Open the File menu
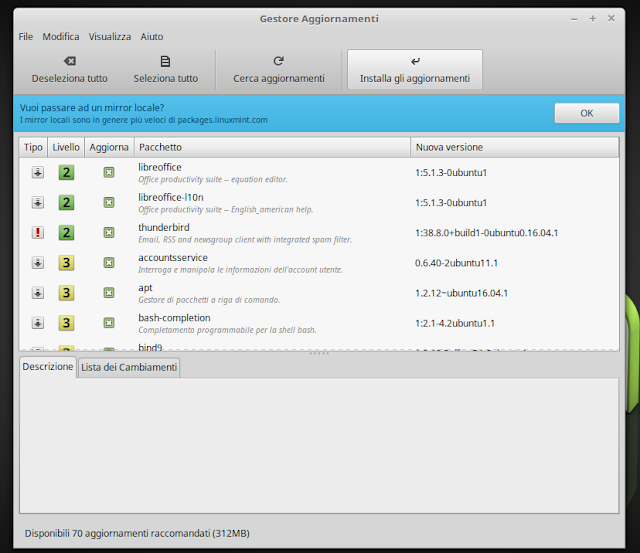The width and height of the screenshot is (640, 553). (25, 37)
